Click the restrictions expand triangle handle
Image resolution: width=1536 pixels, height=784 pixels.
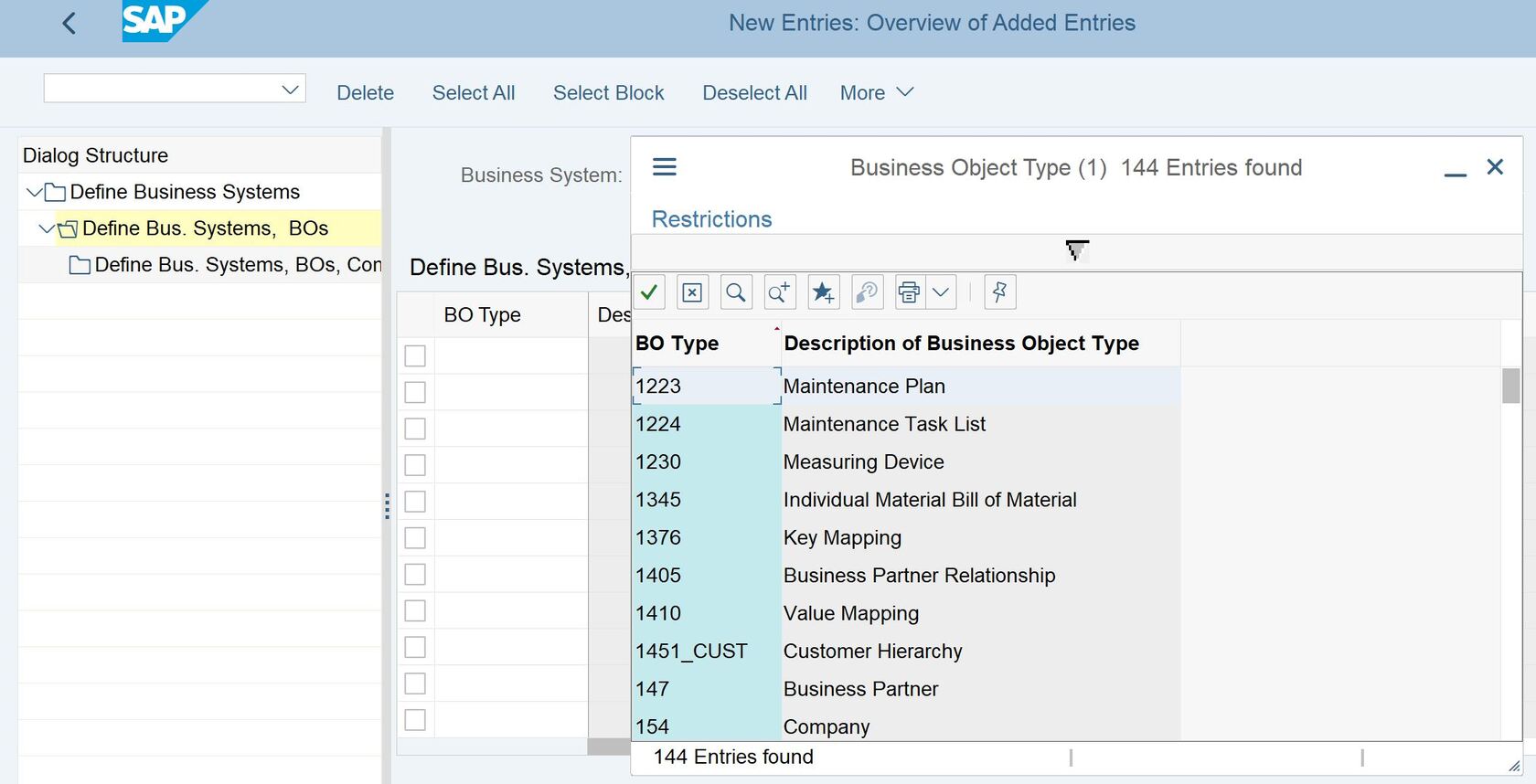coord(1077,250)
